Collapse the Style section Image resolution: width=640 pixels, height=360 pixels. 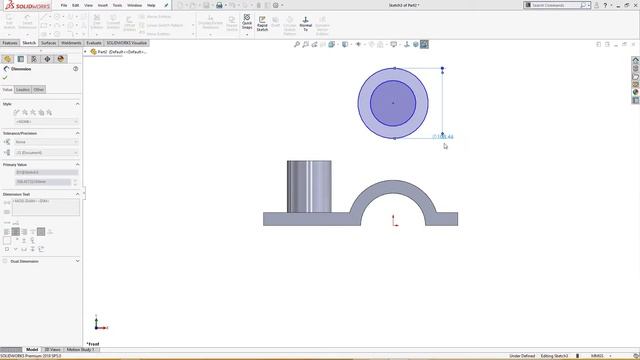[x=78, y=104]
